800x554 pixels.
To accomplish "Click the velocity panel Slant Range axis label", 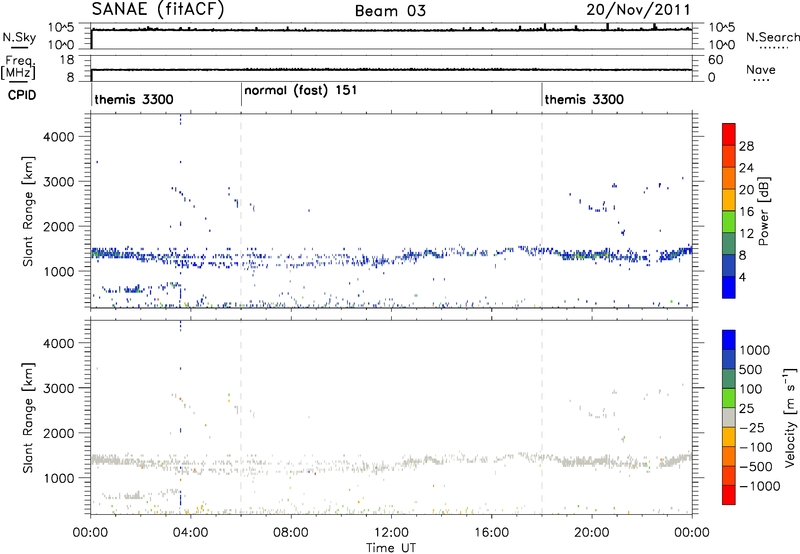I will (28, 418).
